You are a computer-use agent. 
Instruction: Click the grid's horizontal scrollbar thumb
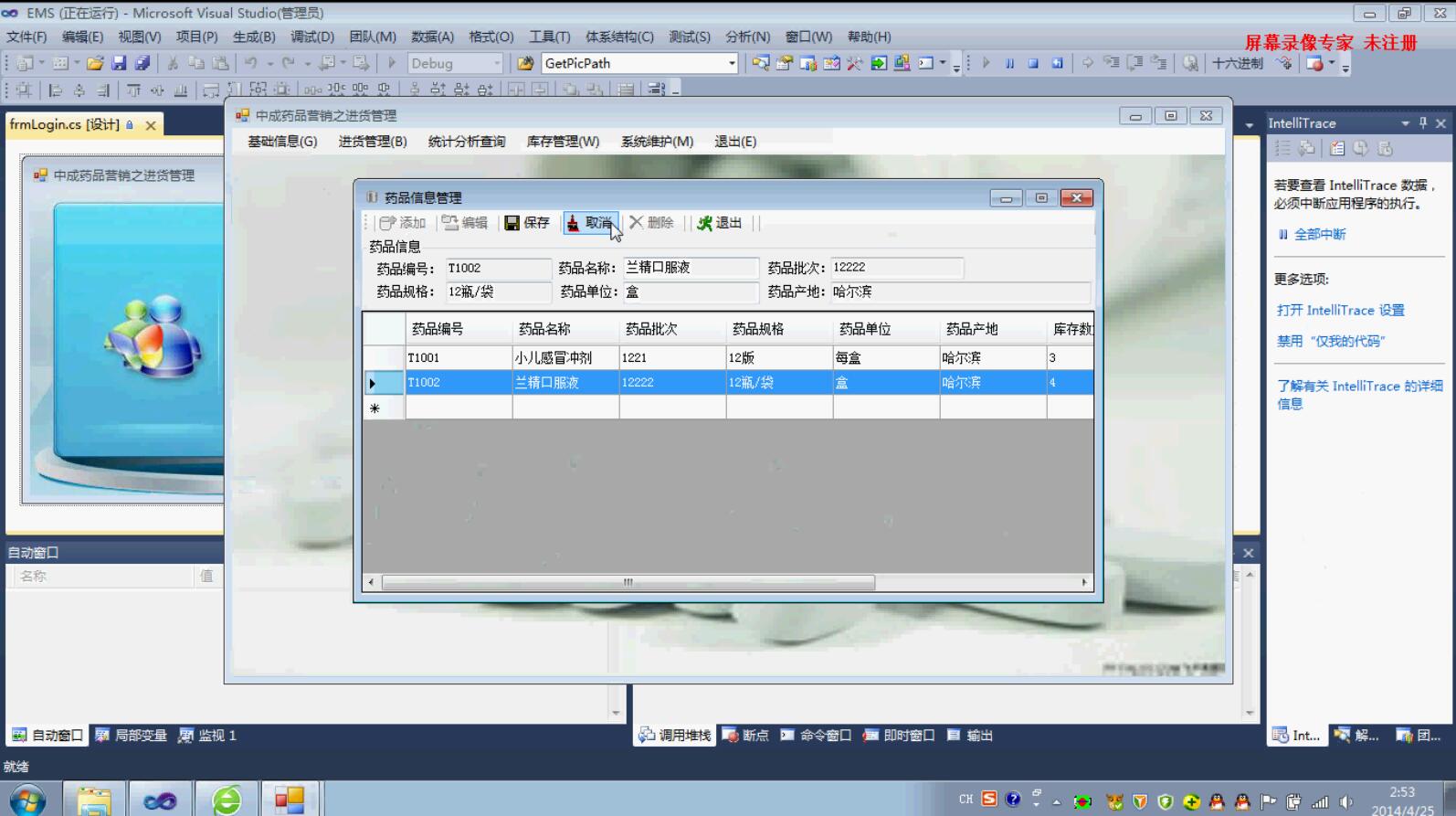628,582
